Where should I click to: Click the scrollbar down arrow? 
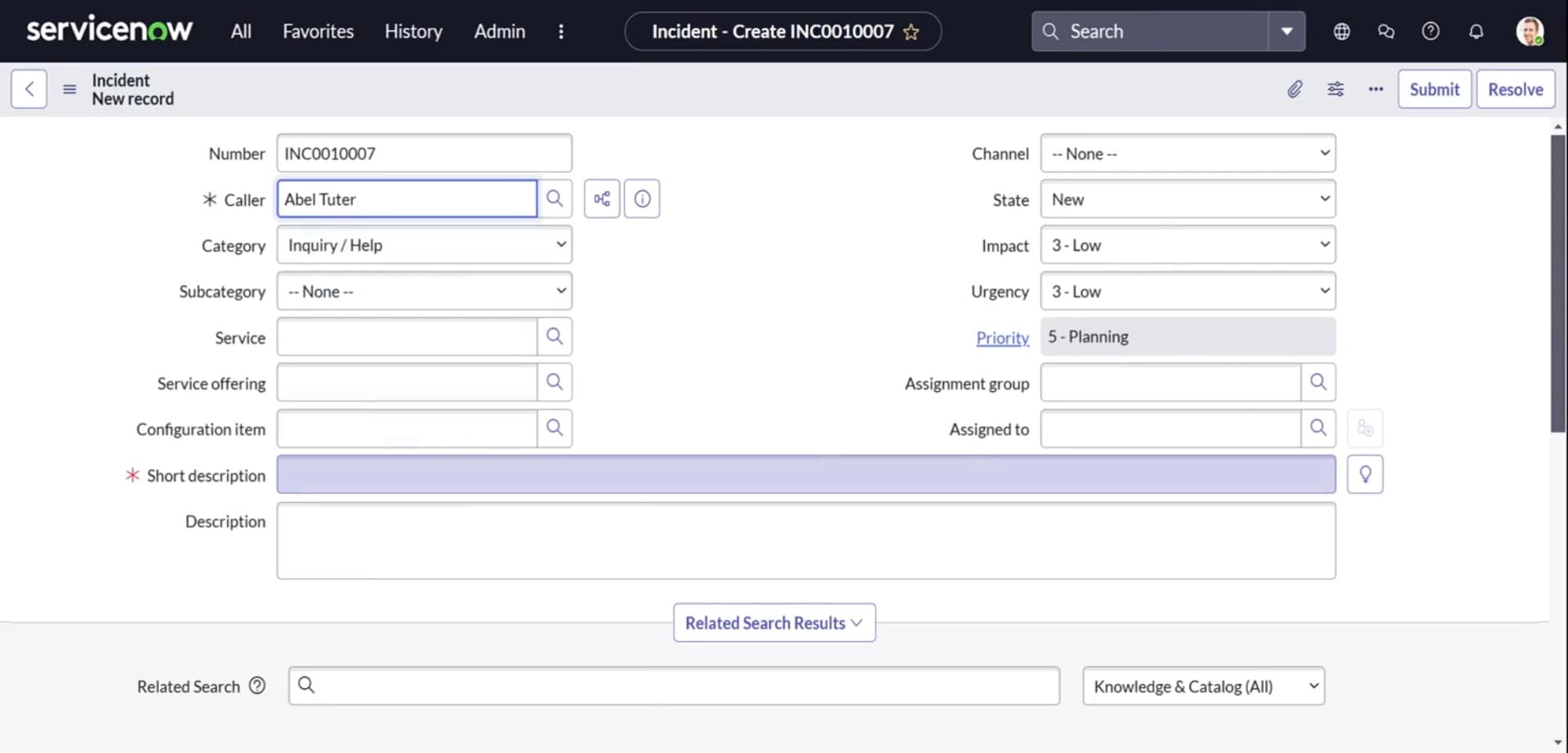tap(1558, 743)
